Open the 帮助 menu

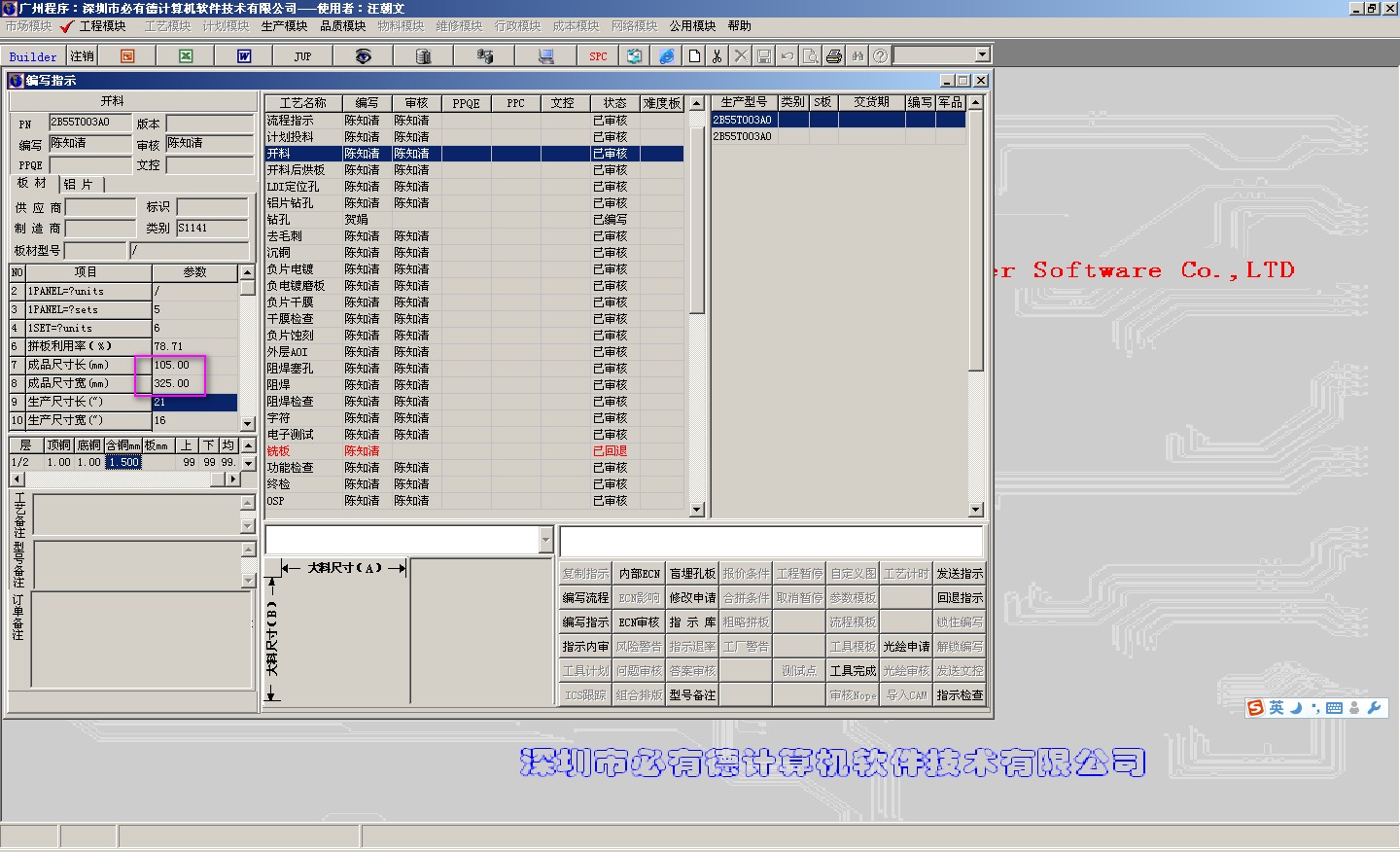point(740,26)
